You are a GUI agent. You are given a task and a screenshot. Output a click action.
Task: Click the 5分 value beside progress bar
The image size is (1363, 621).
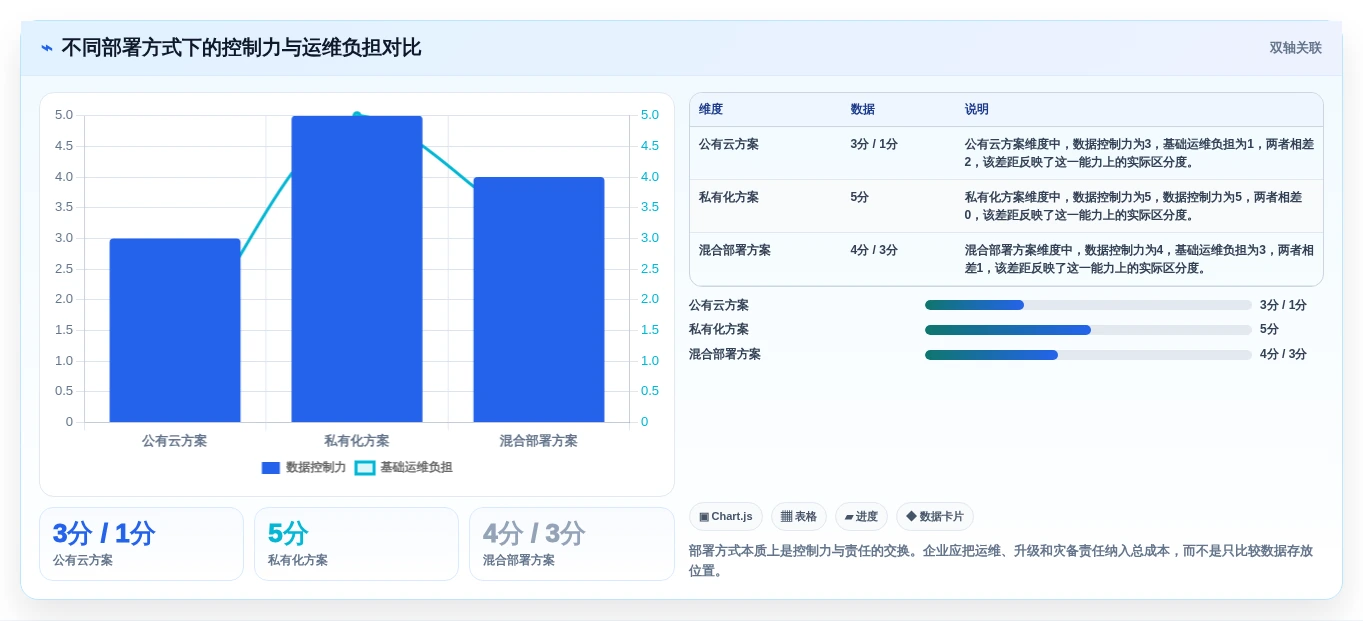(1269, 329)
